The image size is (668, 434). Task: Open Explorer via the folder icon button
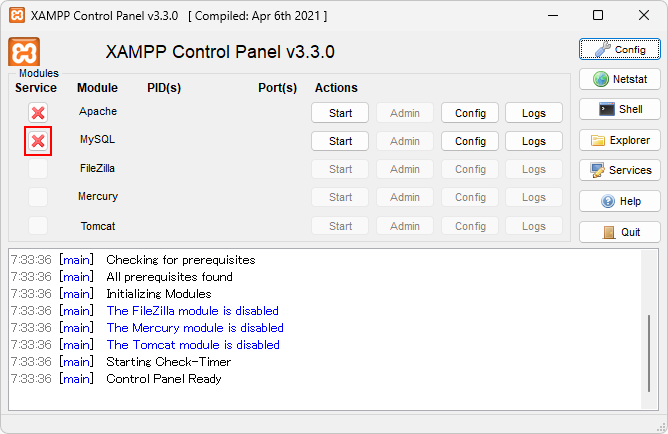click(619, 140)
